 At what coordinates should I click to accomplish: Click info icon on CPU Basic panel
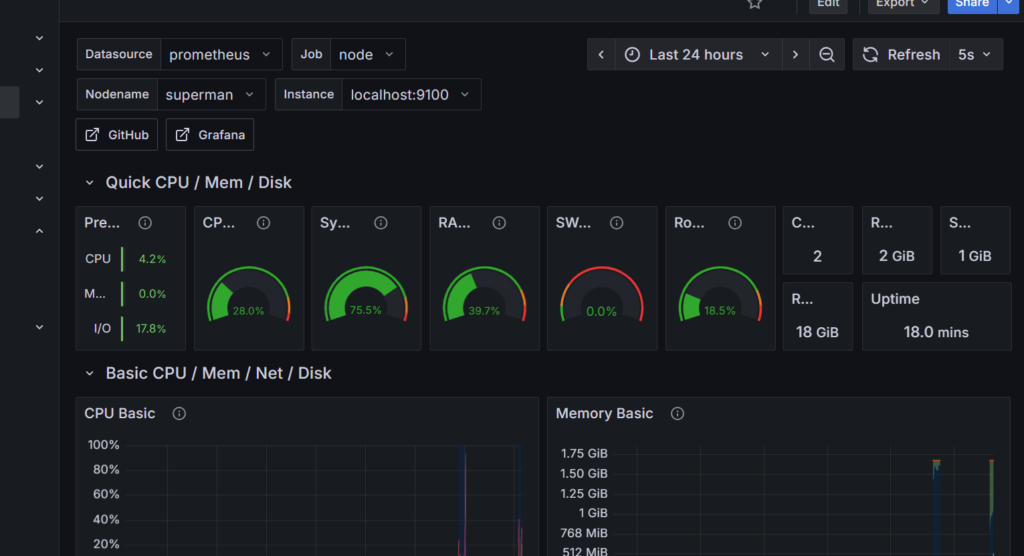coord(179,414)
